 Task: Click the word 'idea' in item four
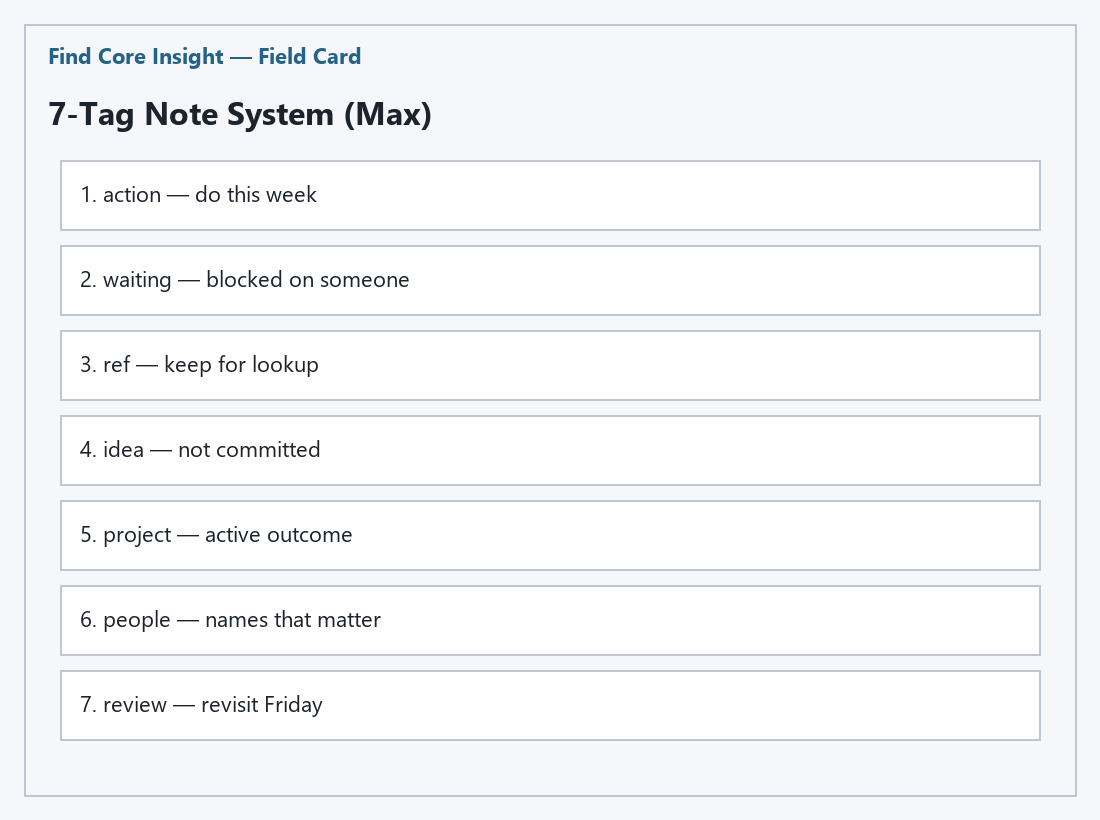(123, 450)
